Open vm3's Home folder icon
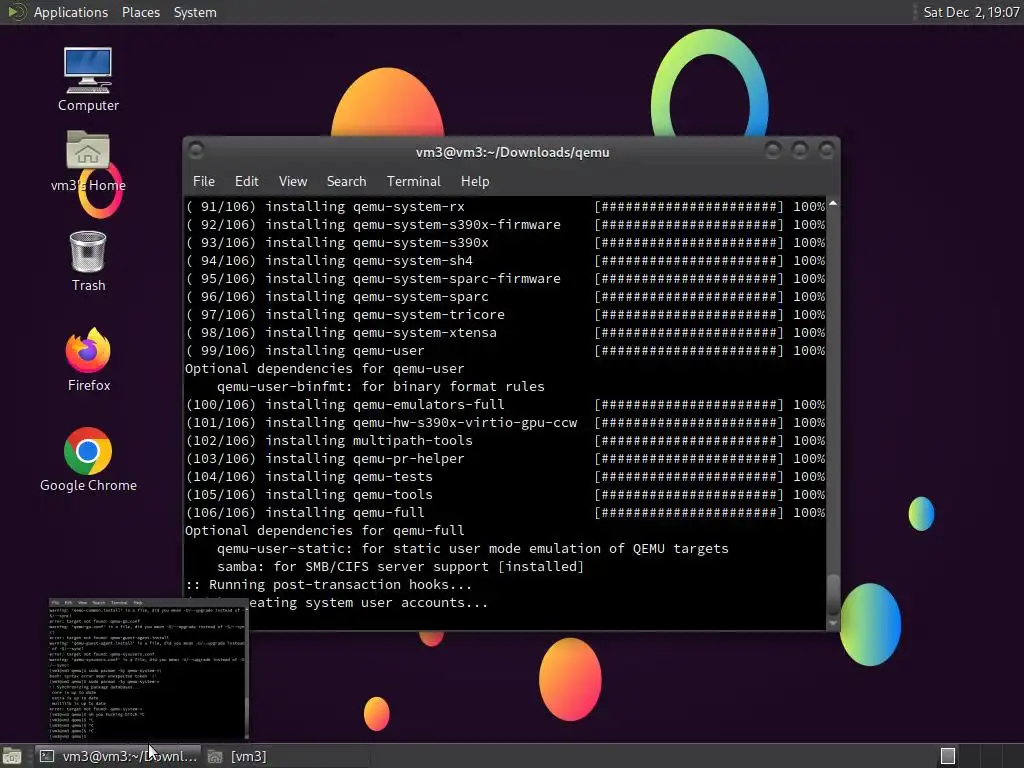 [x=88, y=161]
